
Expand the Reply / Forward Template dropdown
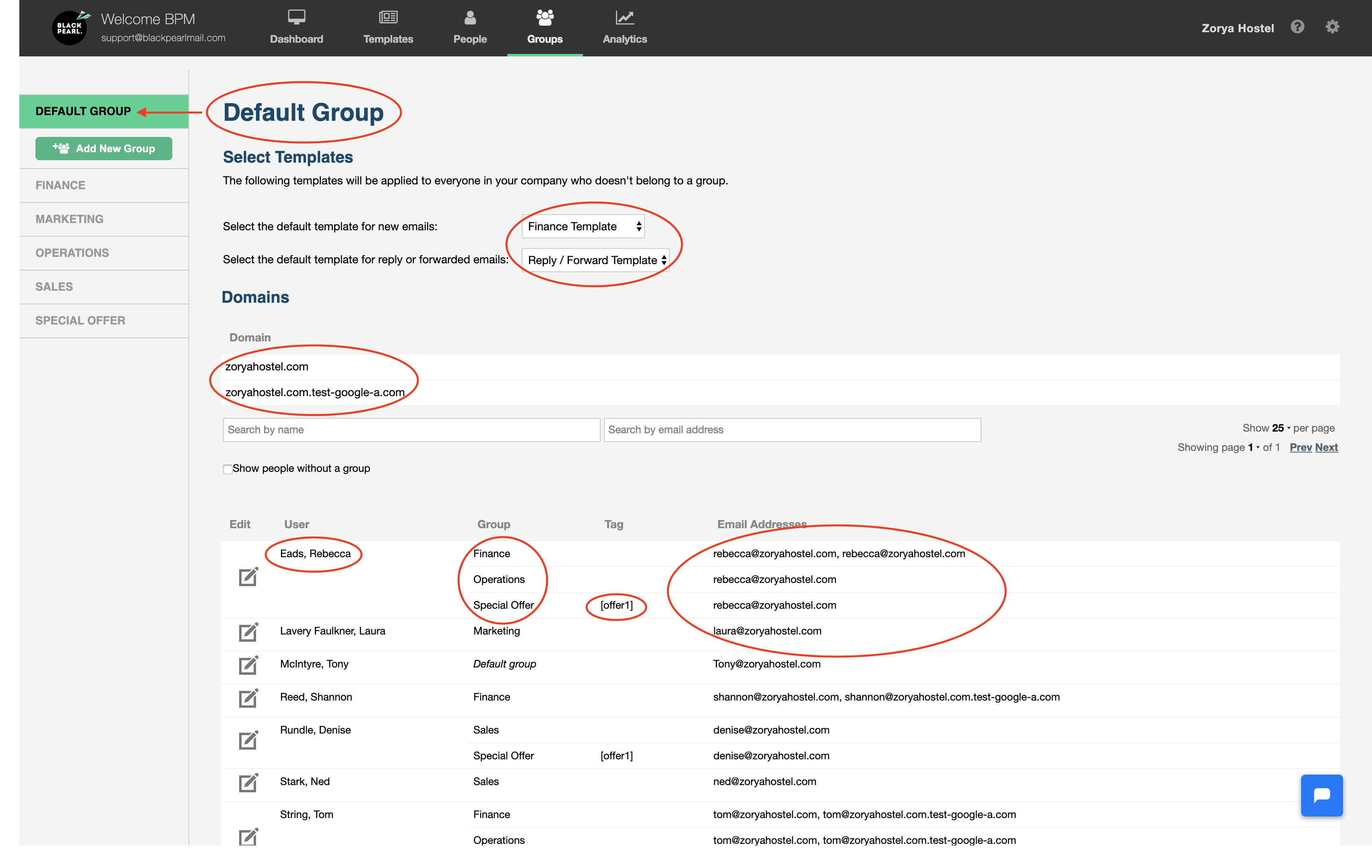[595, 260]
